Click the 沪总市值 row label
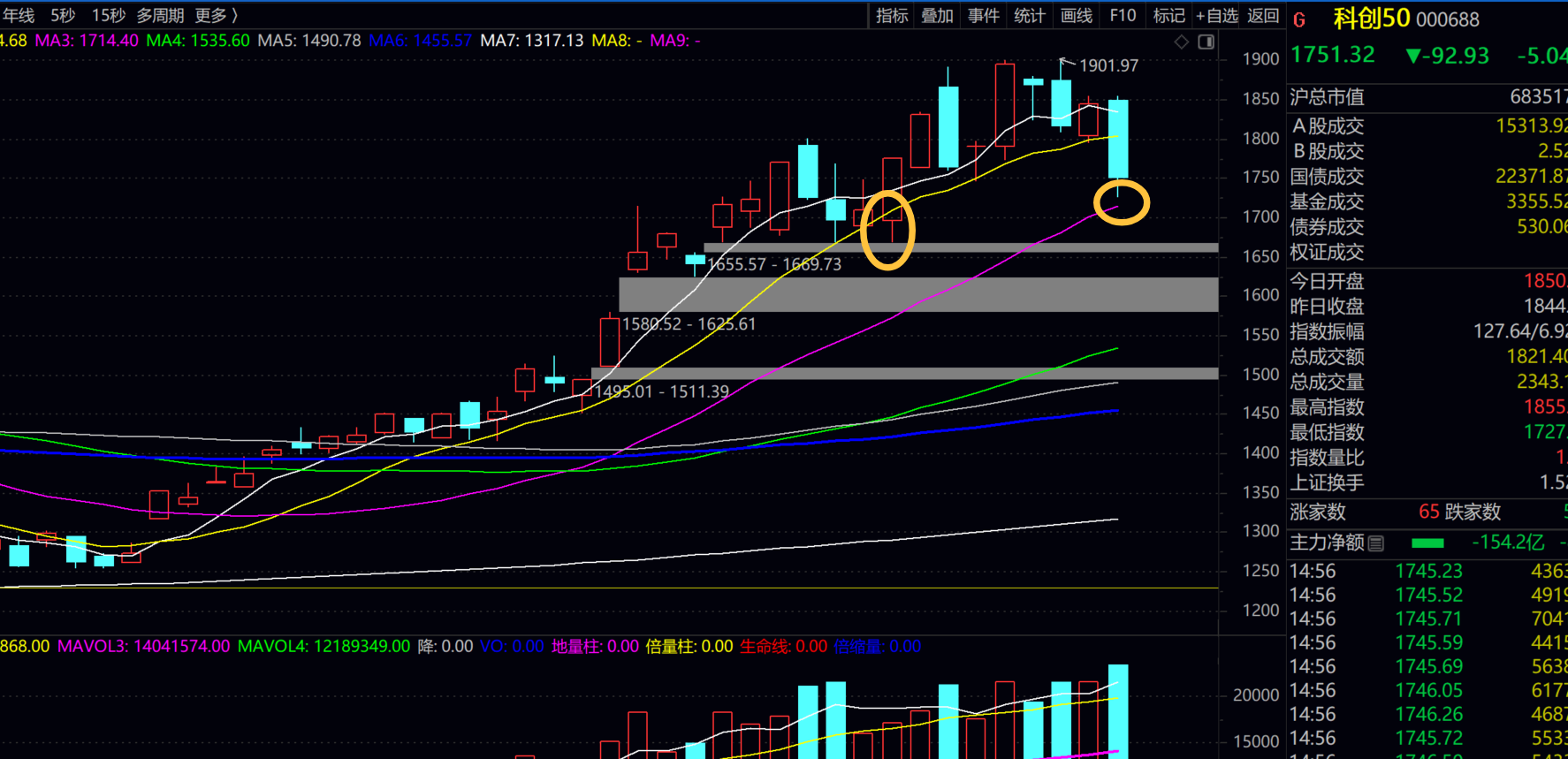 1327,97
